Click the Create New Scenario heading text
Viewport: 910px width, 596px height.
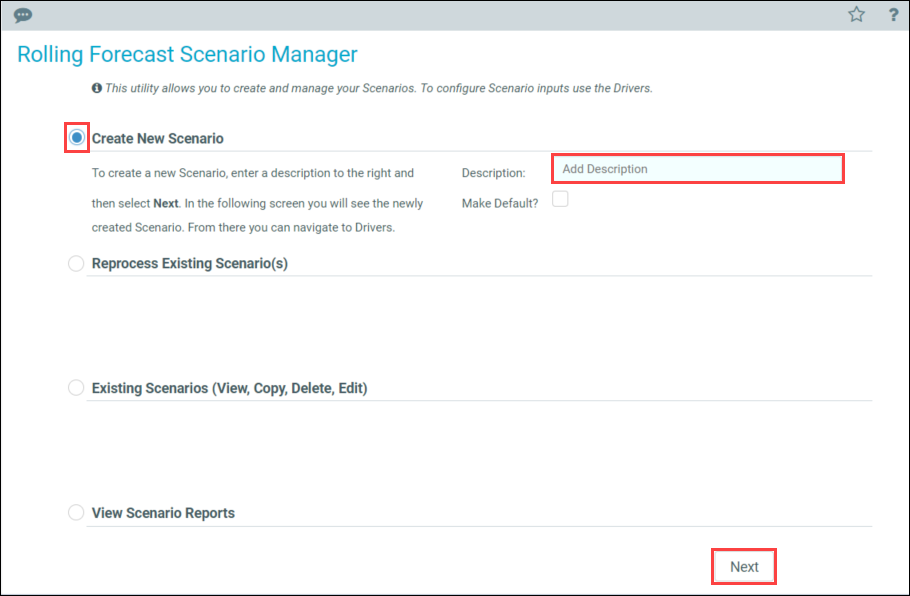tap(157, 139)
